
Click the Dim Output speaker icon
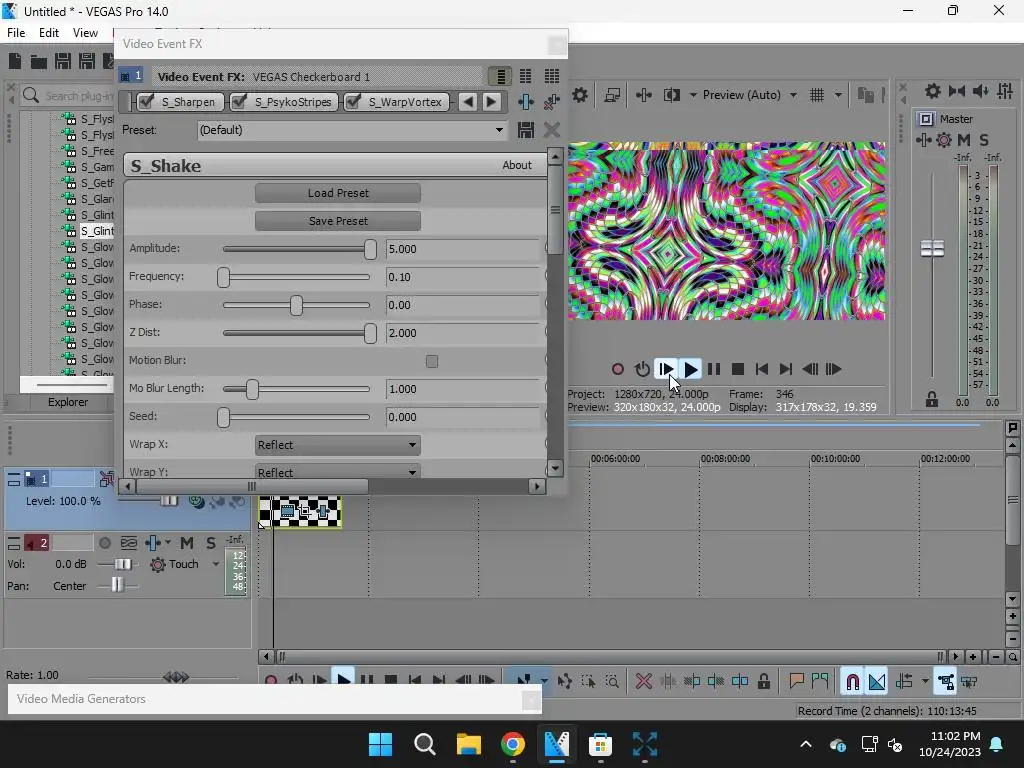click(x=980, y=91)
